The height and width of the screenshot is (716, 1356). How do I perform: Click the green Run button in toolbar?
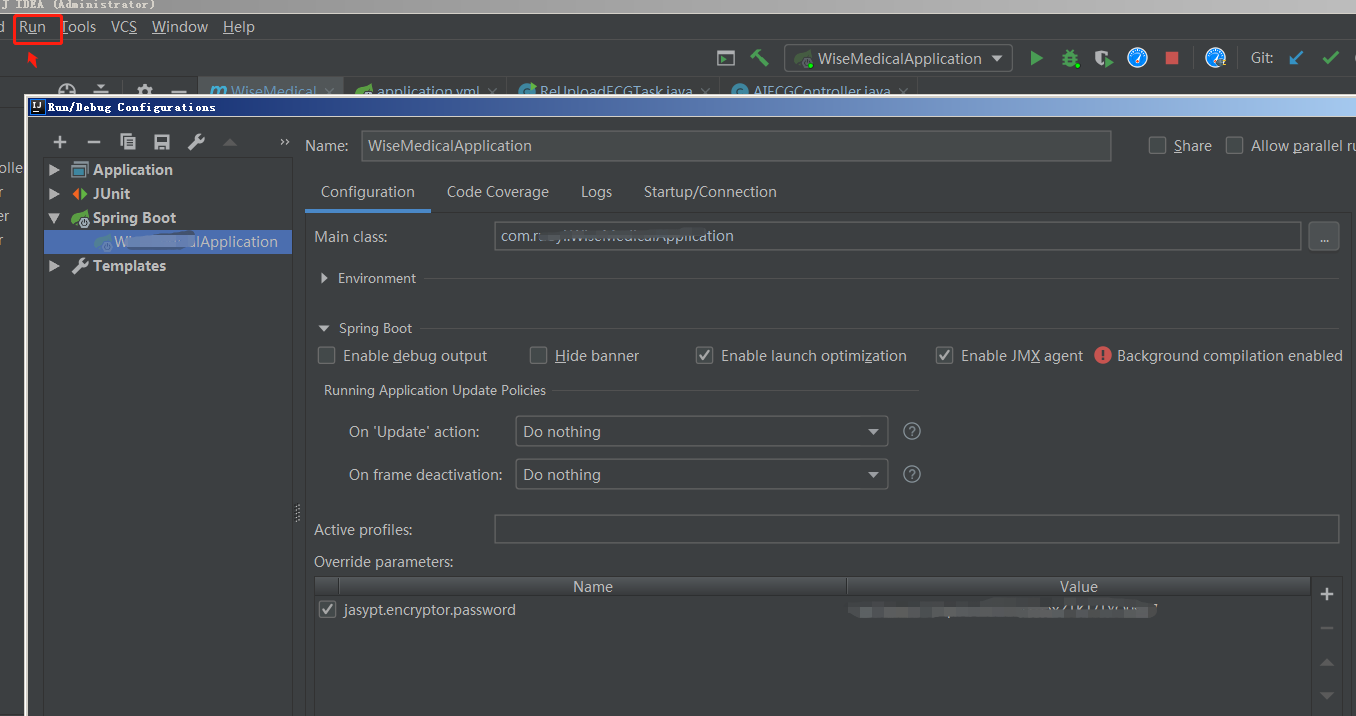[1036, 58]
